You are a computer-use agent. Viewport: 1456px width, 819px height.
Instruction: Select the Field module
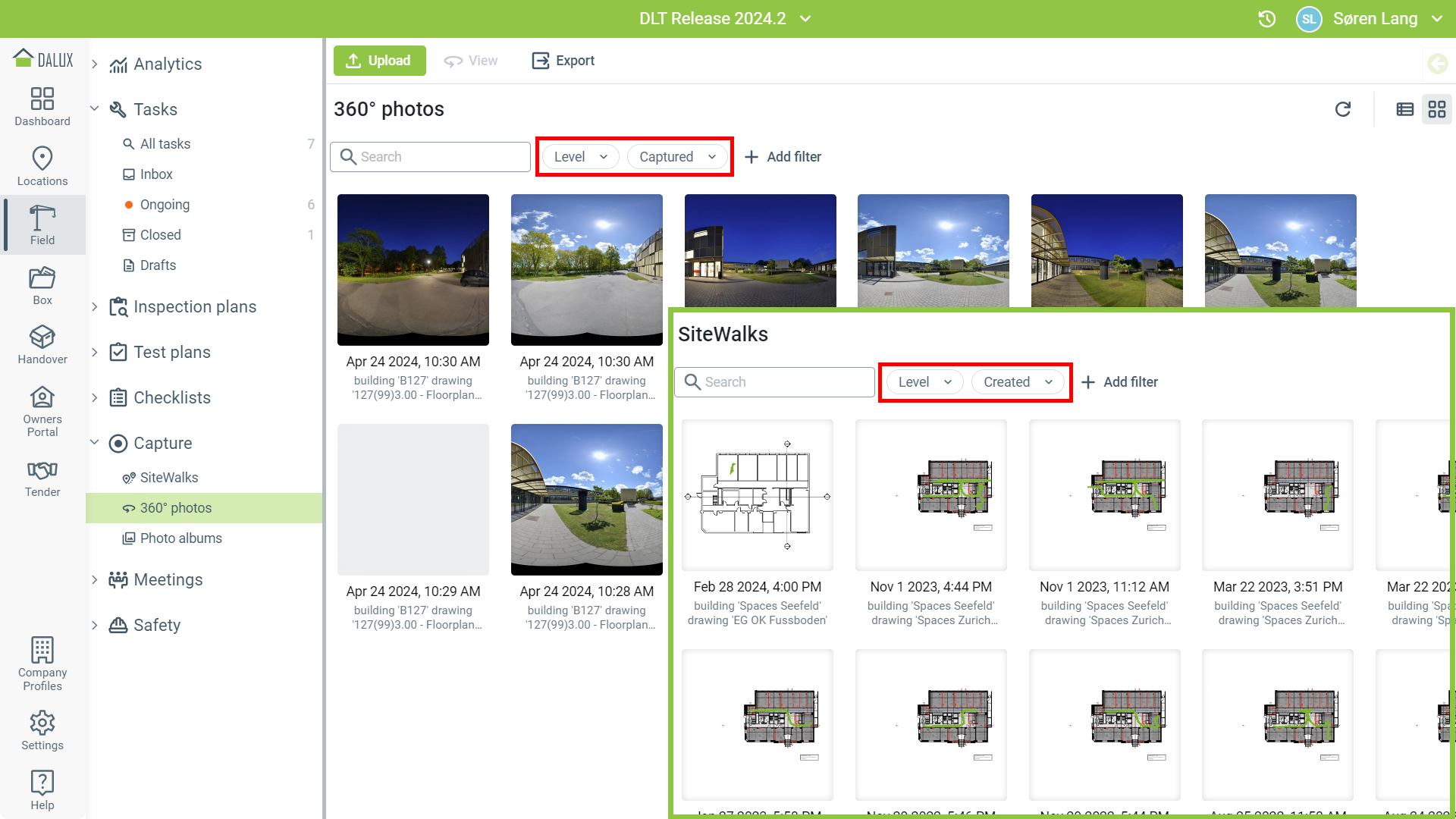[42, 225]
